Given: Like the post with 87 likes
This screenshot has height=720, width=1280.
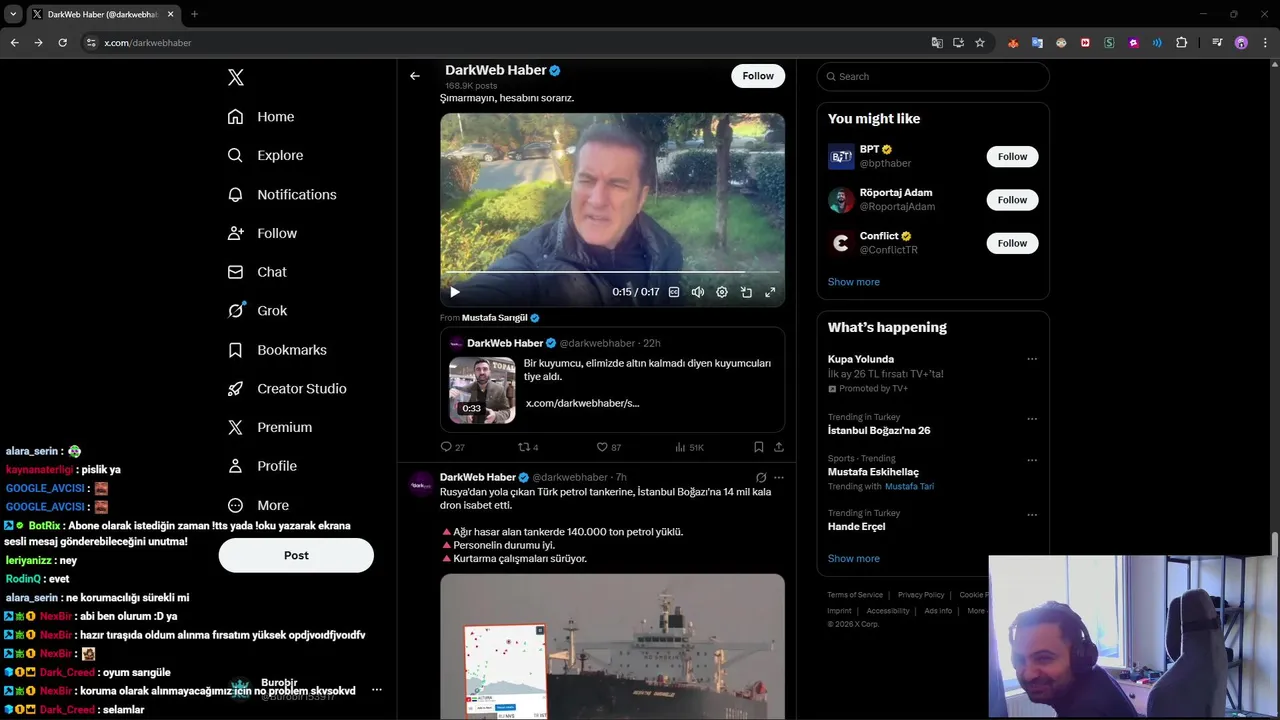Looking at the screenshot, I should [x=608, y=447].
